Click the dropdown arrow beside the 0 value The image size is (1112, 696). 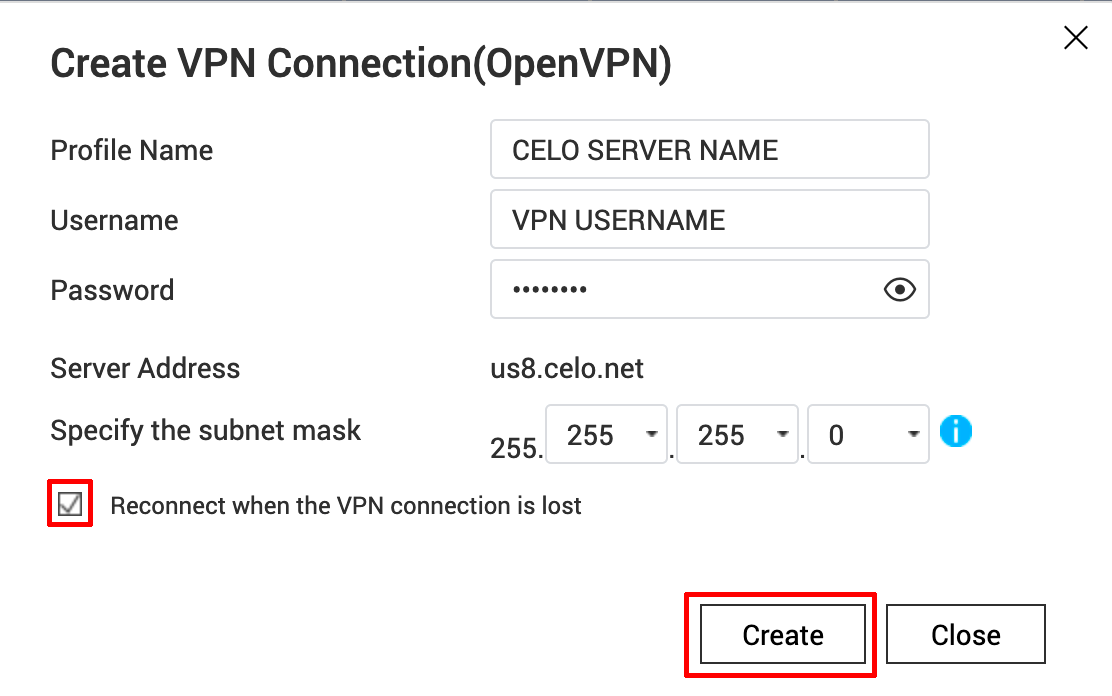913,433
